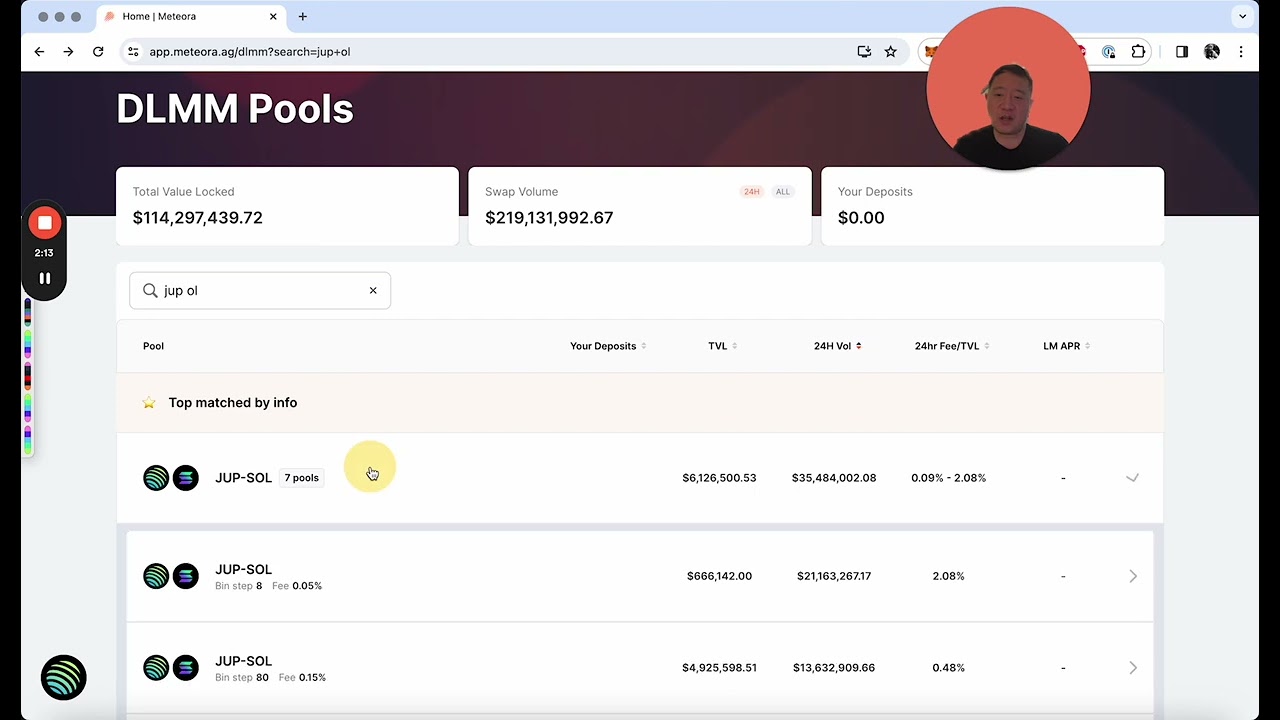Sort by LM APR column
Screen dimensions: 1280x720
1067,346
